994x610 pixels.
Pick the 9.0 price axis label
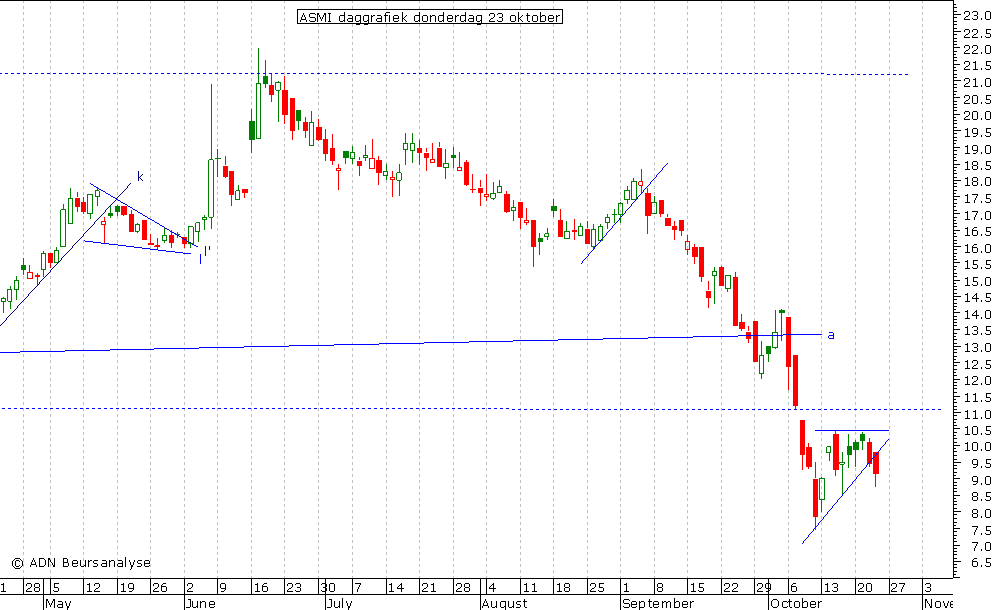(x=981, y=481)
